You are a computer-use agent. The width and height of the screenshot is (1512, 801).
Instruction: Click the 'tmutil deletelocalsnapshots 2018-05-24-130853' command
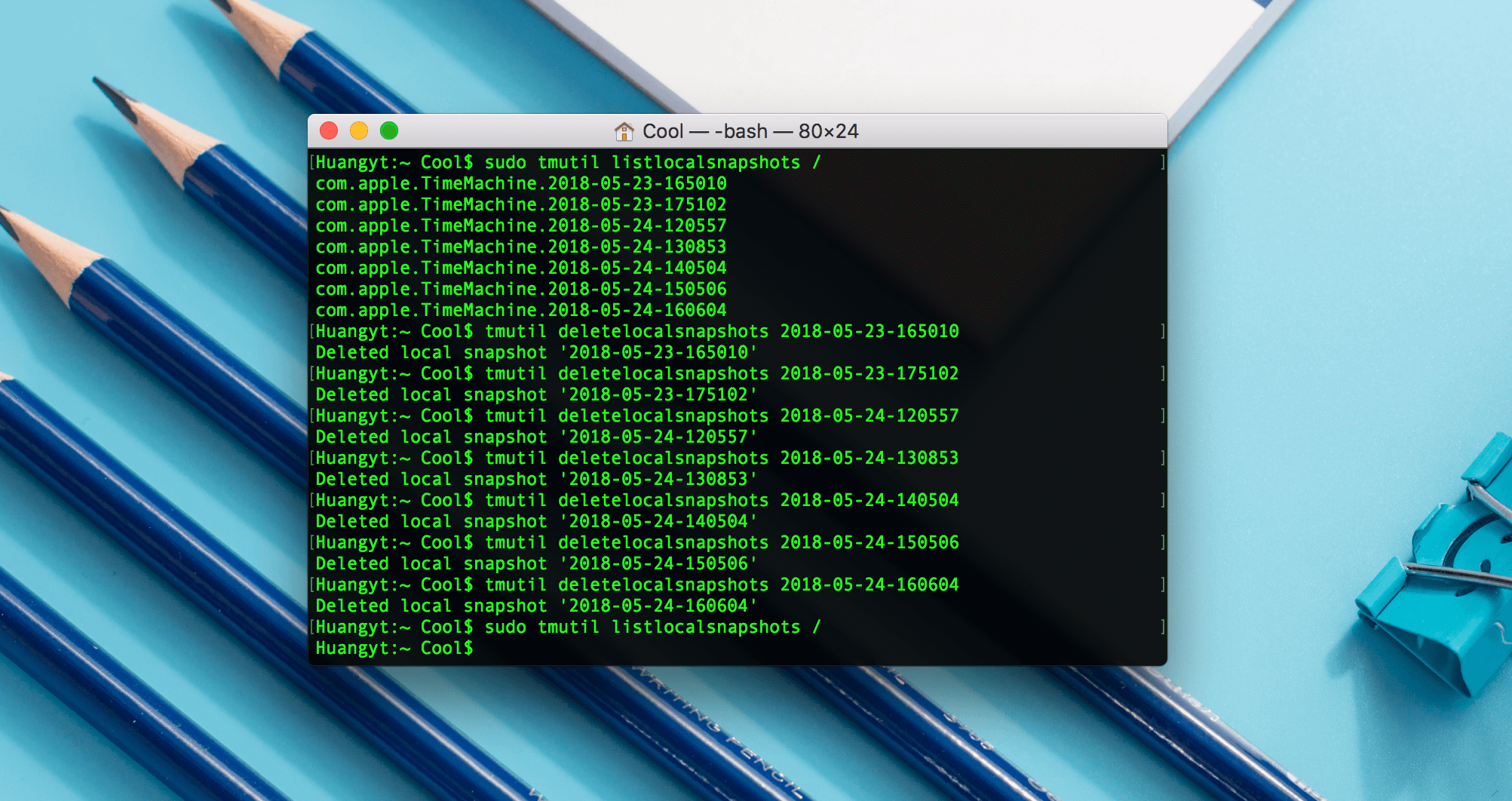coord(722,458)
